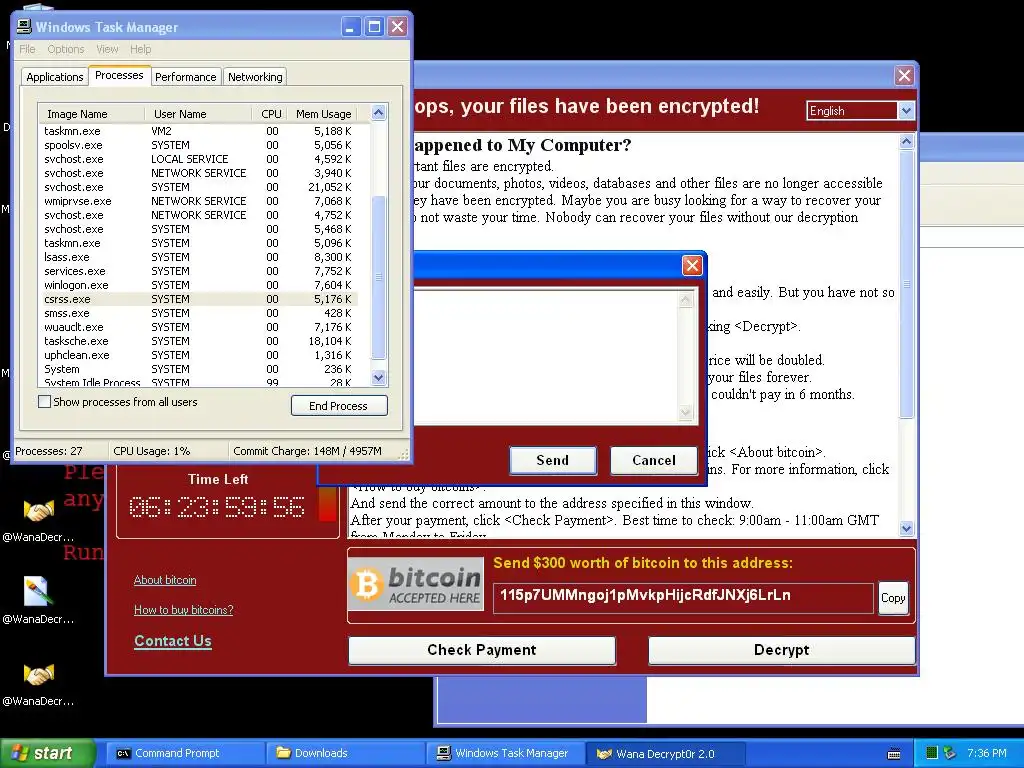Image resolution: width=1024 pixels, height=768 pixels.
Task: Click the End Process button
Action: click(x=339, y=406)
